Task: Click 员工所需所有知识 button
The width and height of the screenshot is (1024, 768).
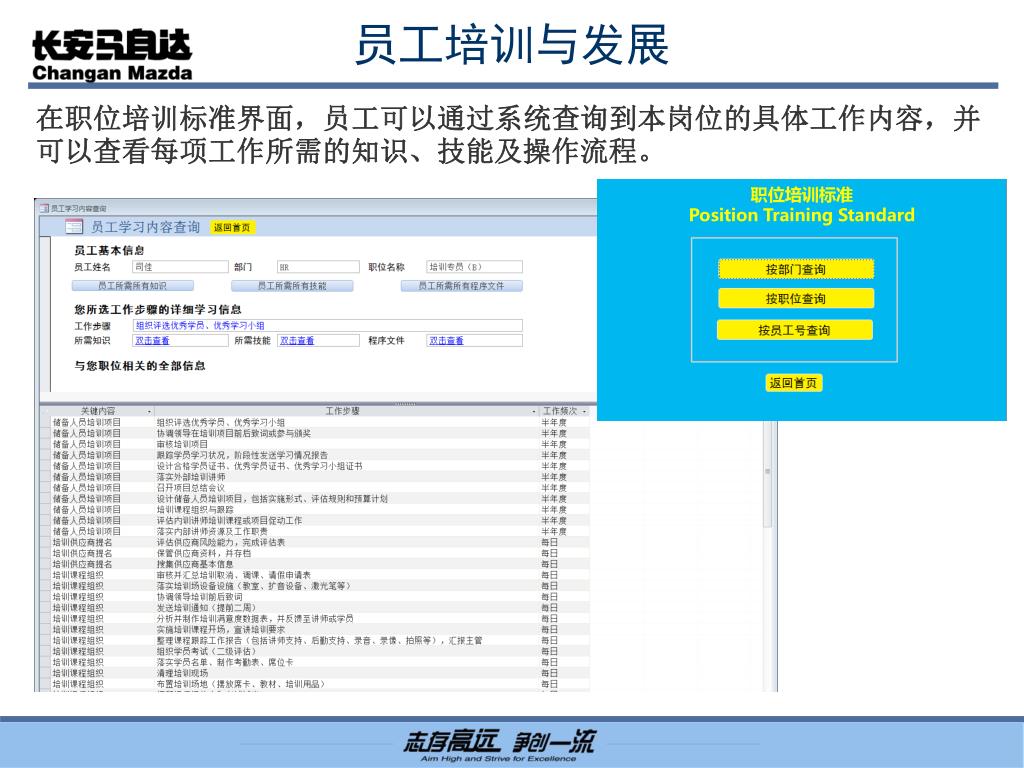Action: tap(133, 286)
